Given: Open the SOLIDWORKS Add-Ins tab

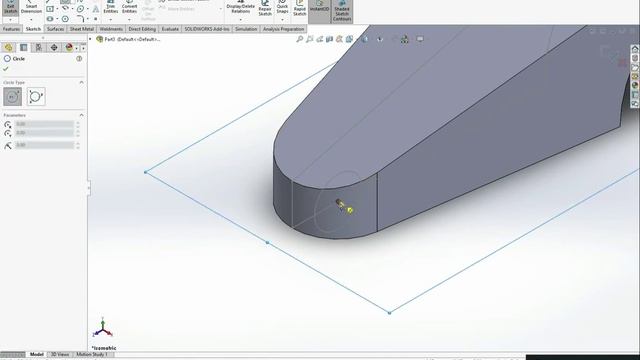Looking at the screenshot, I should click(x=207, y=29).
